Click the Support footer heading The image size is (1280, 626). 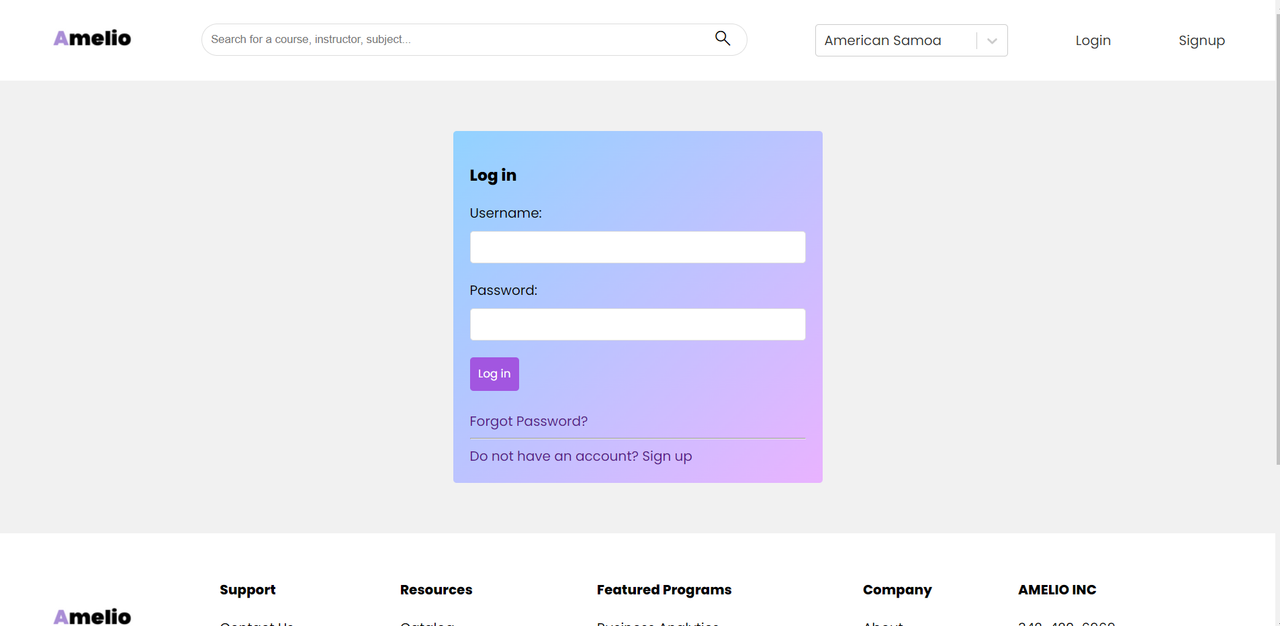tap(248, 590)
